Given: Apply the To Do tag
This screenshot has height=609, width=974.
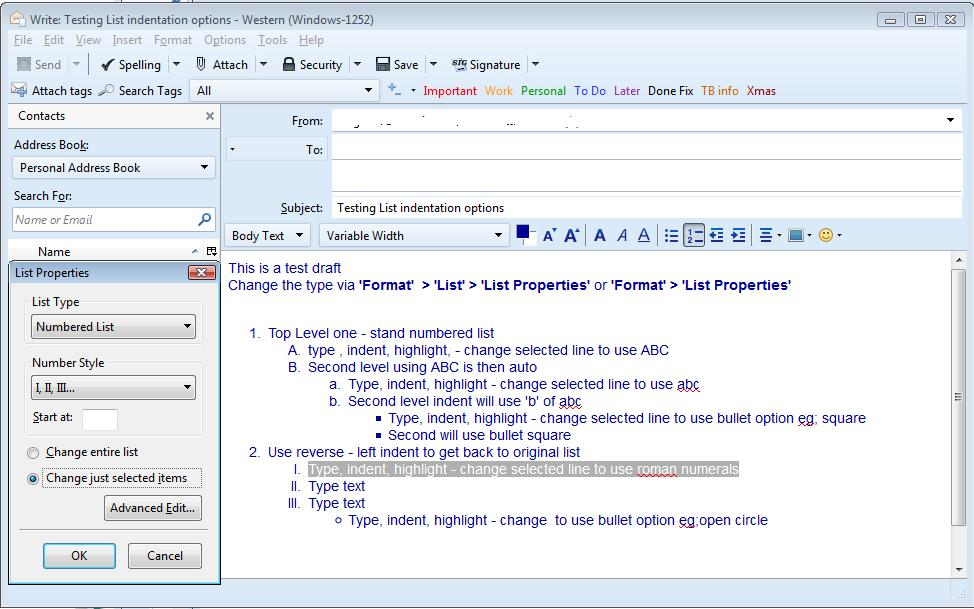Looking at the screenshot, I should click(589, 91).
